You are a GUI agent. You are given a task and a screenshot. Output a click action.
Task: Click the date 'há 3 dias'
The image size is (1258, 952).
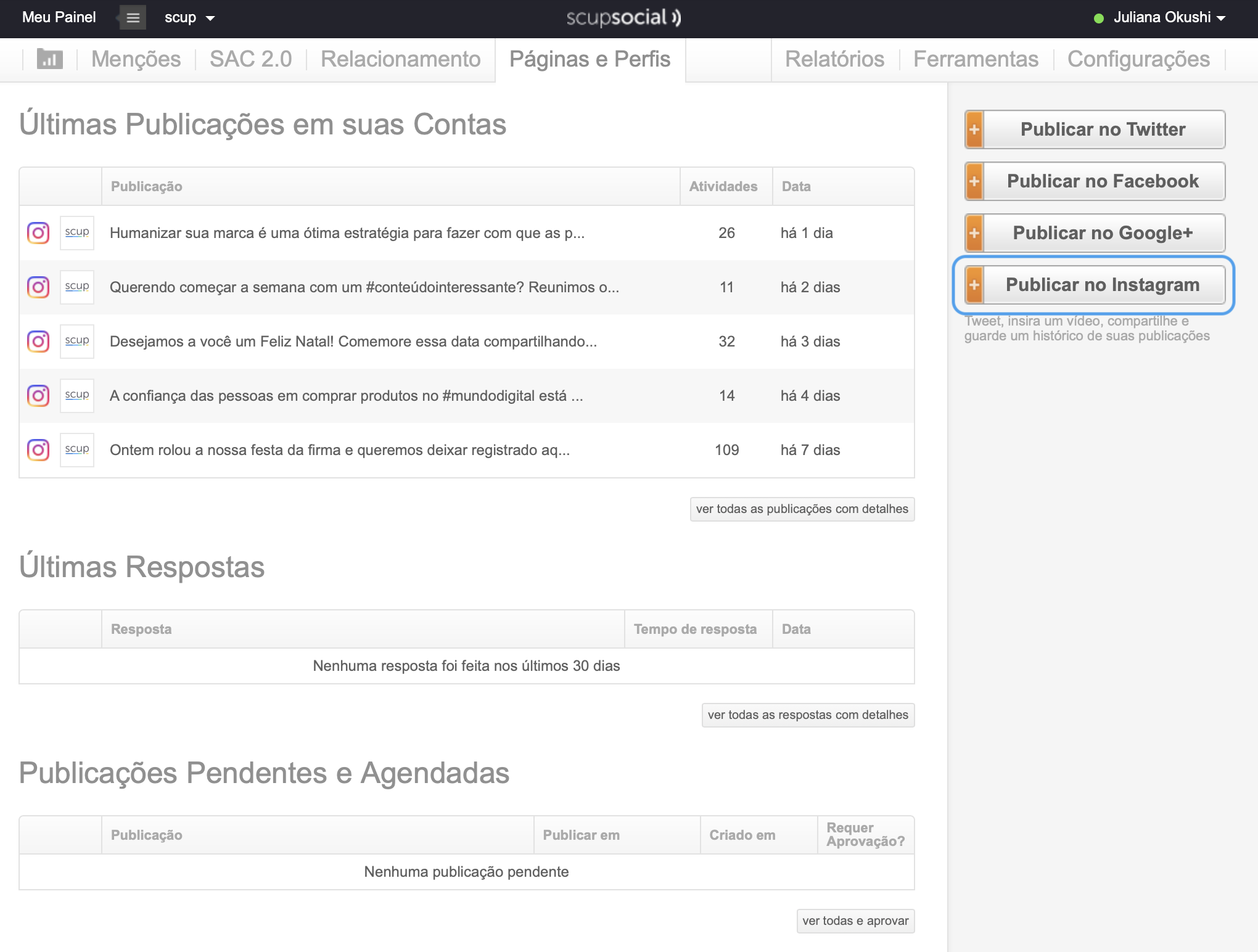click(810, 342)
